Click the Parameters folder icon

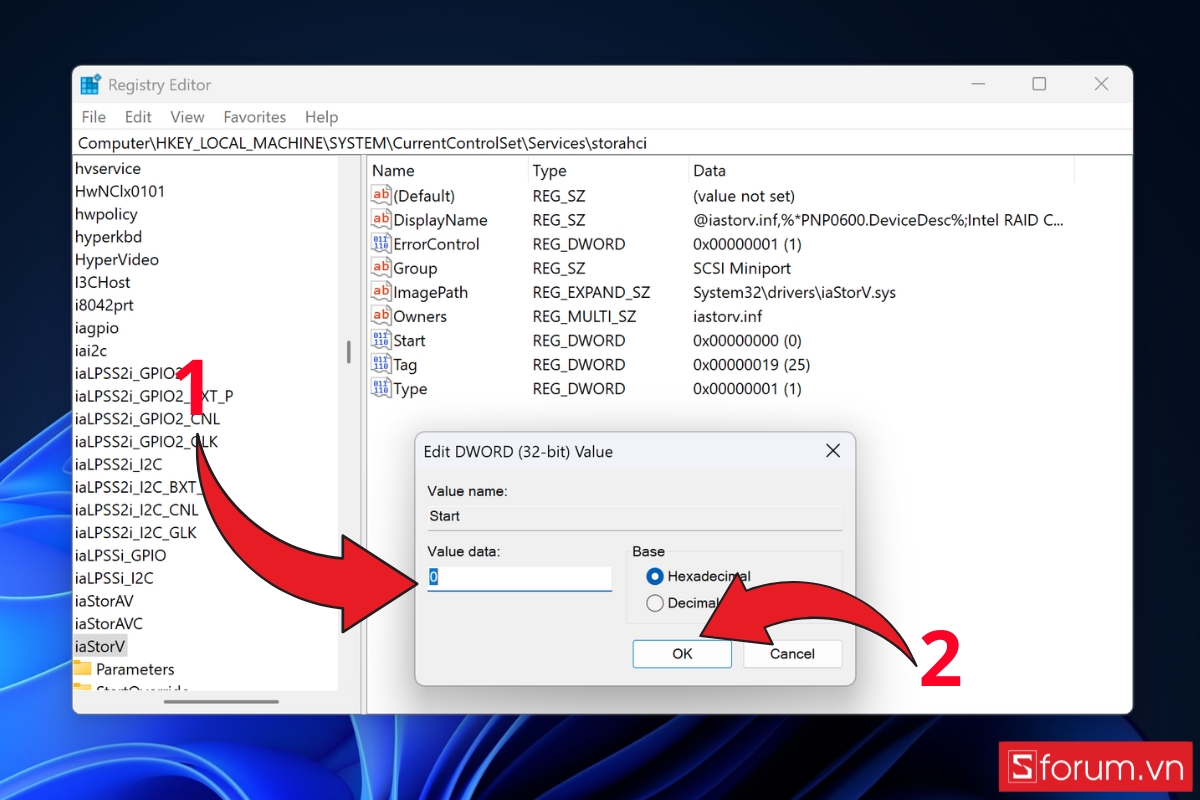tap(82, 669)
